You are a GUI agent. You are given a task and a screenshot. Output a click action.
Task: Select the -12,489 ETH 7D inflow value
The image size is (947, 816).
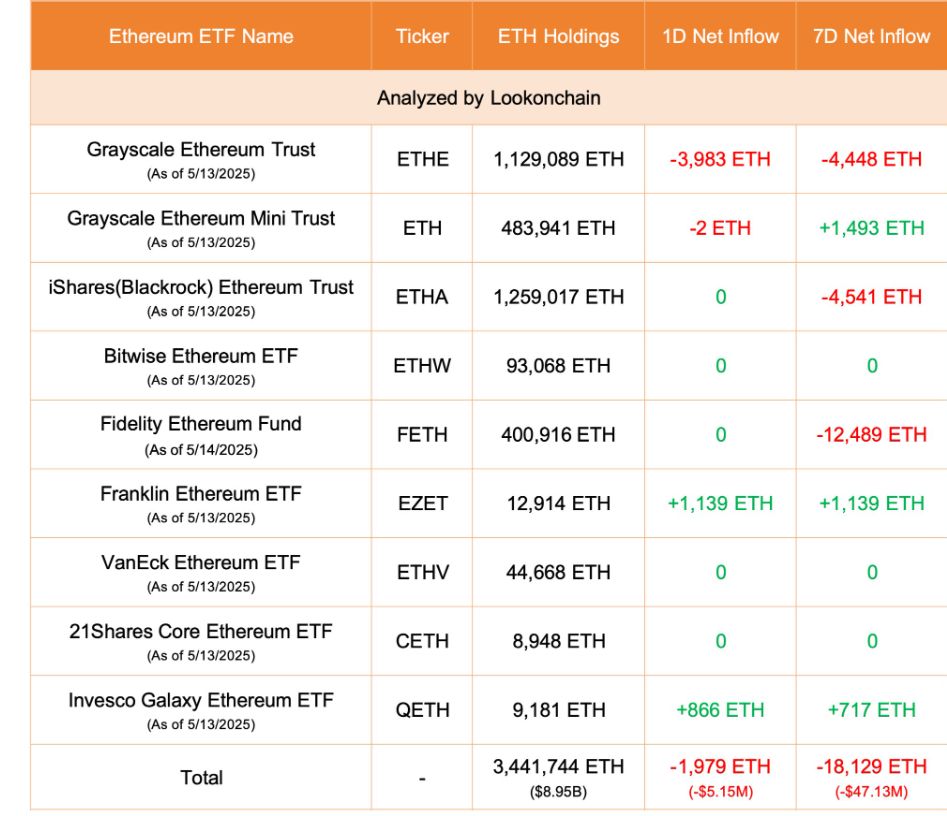tap(871, 434)
